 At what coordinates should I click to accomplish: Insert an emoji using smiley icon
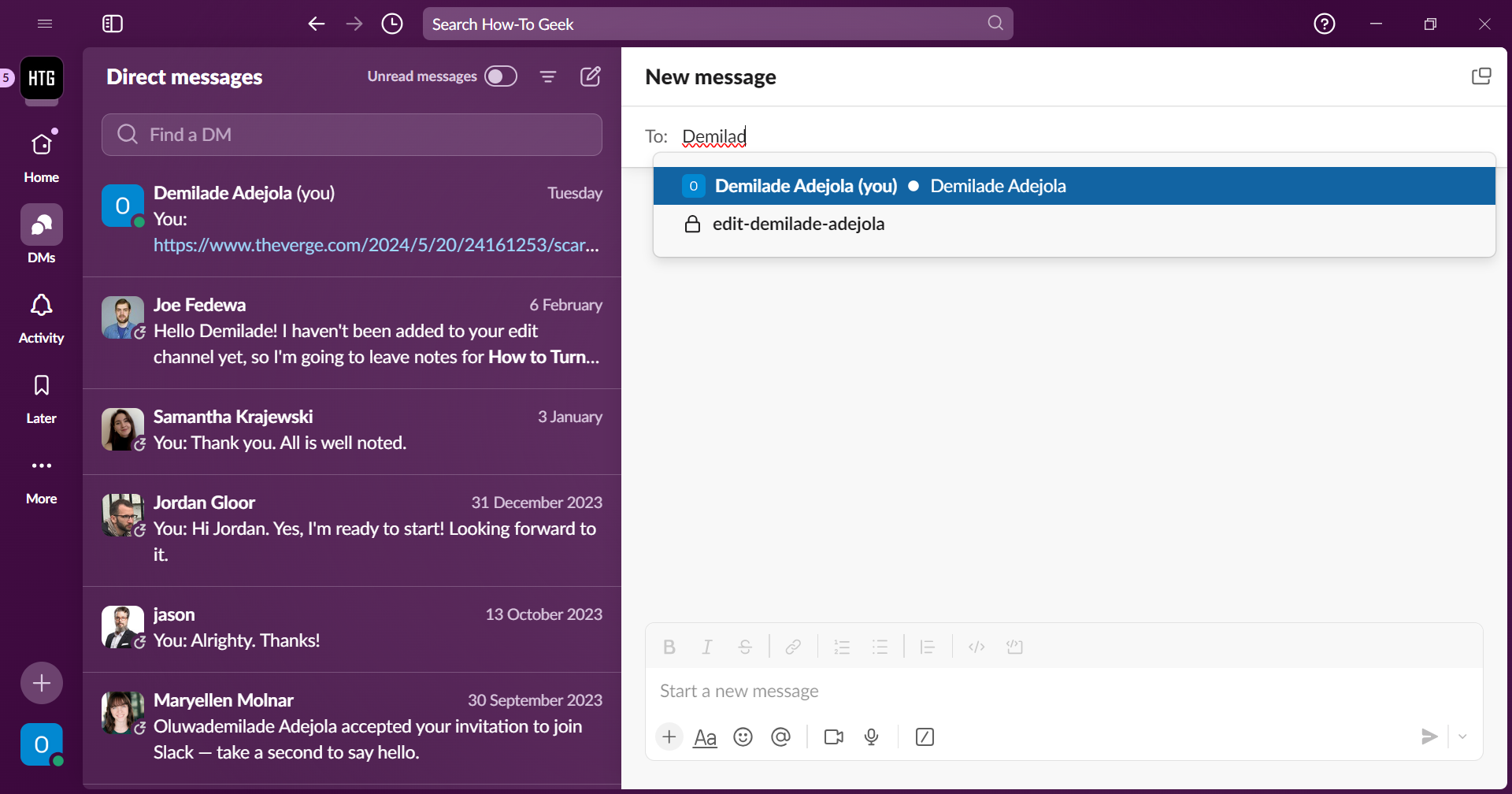(x=743, y=736)
